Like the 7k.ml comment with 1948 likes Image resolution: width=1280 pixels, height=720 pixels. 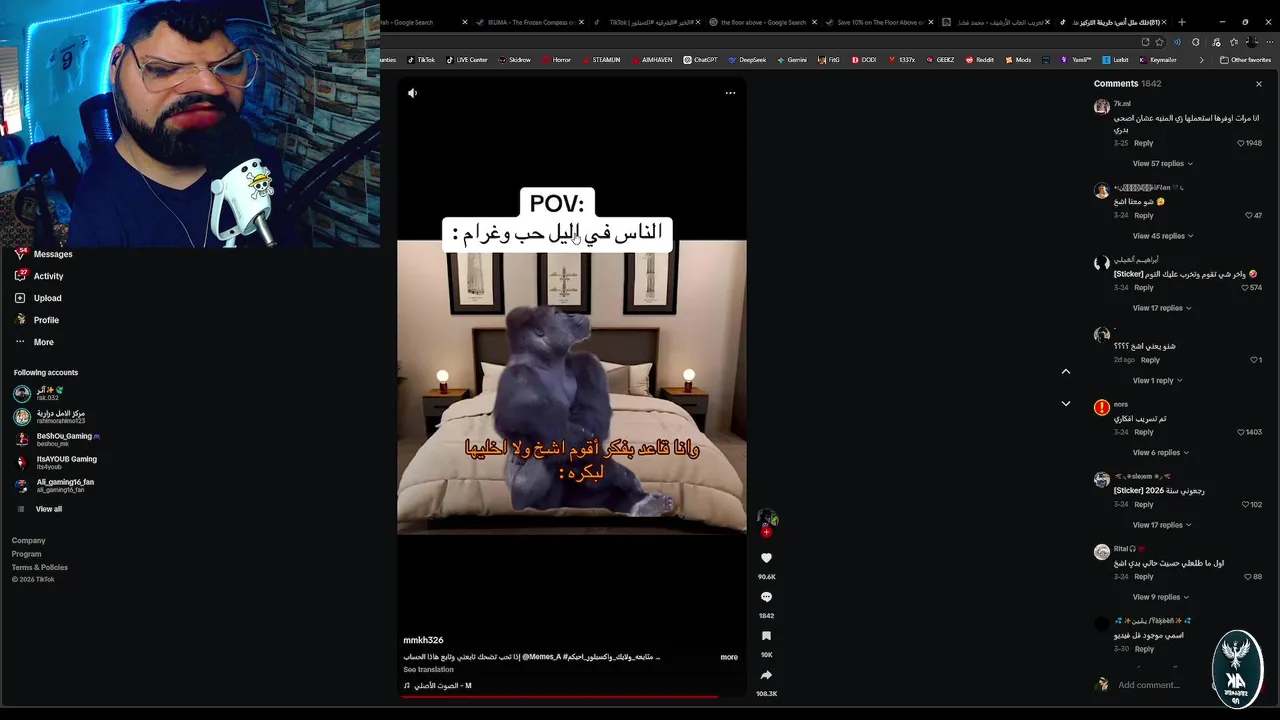click(x=1241, y=143)
